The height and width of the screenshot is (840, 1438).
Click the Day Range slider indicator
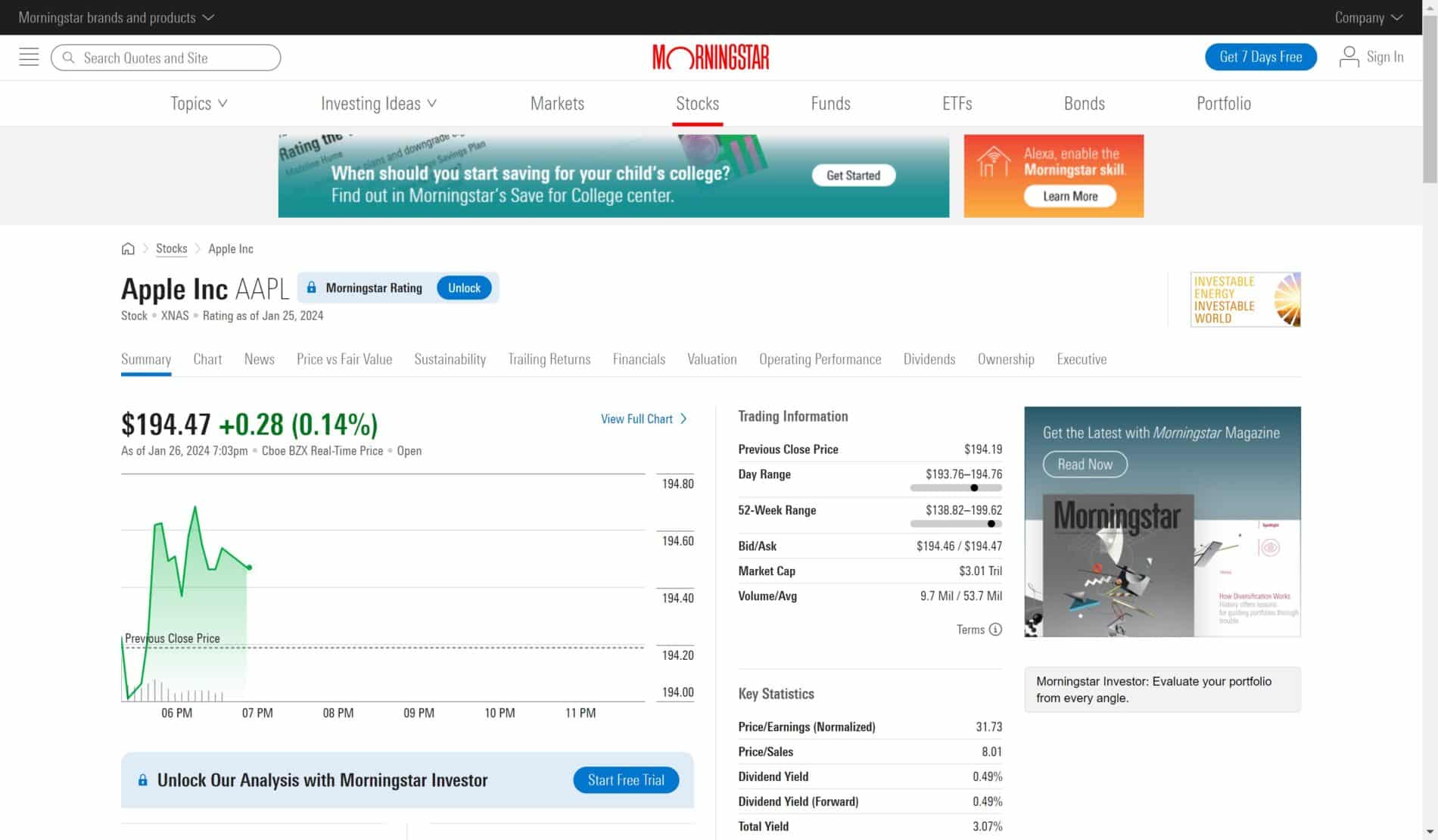tap(974, 488)
